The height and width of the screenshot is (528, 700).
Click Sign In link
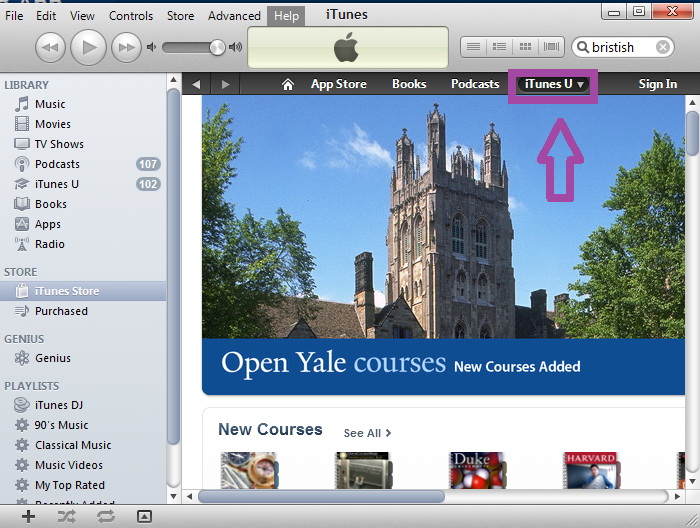pyautogui.click(x=657, y=84)
